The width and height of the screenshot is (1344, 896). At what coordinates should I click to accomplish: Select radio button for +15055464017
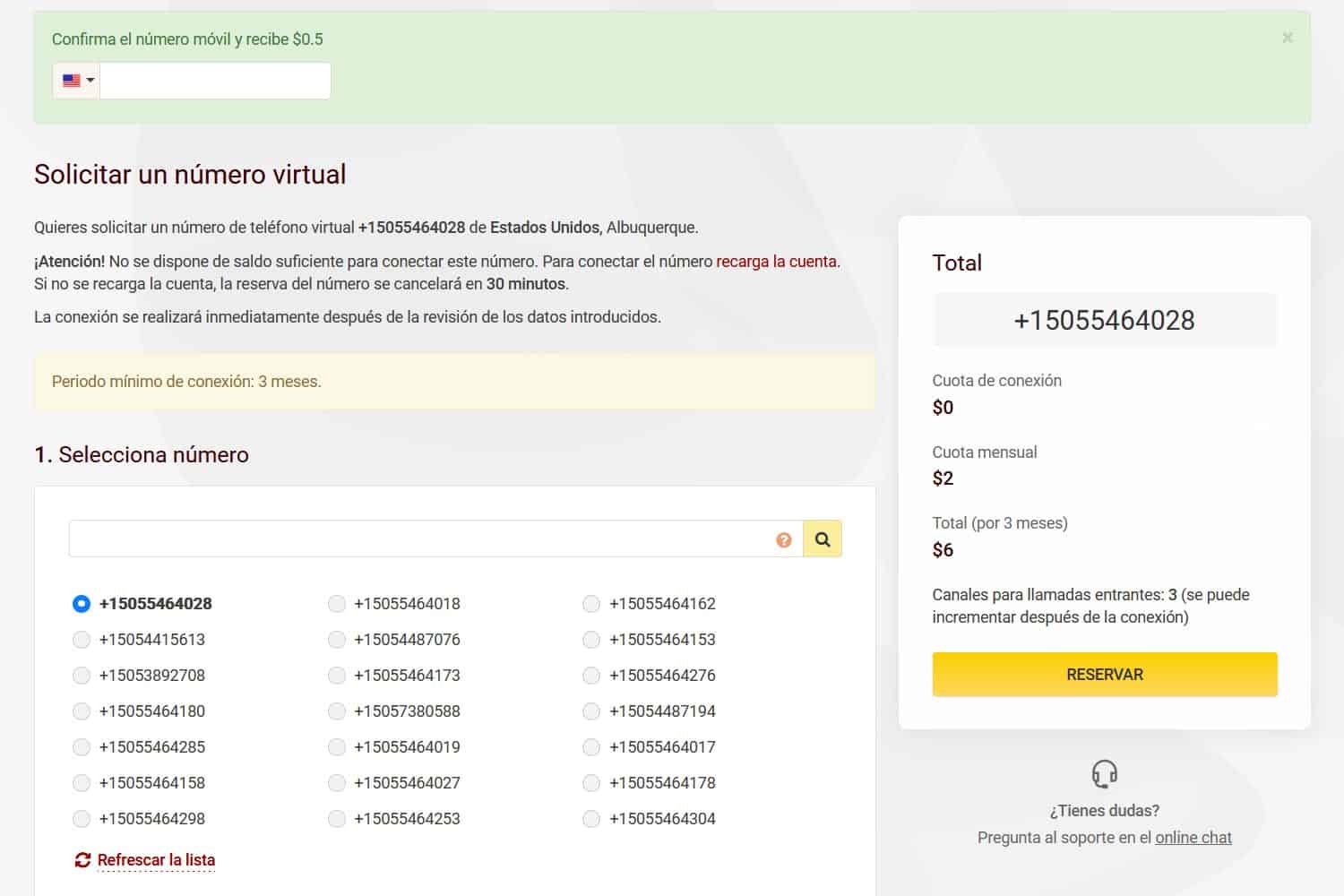coord(591,747)
